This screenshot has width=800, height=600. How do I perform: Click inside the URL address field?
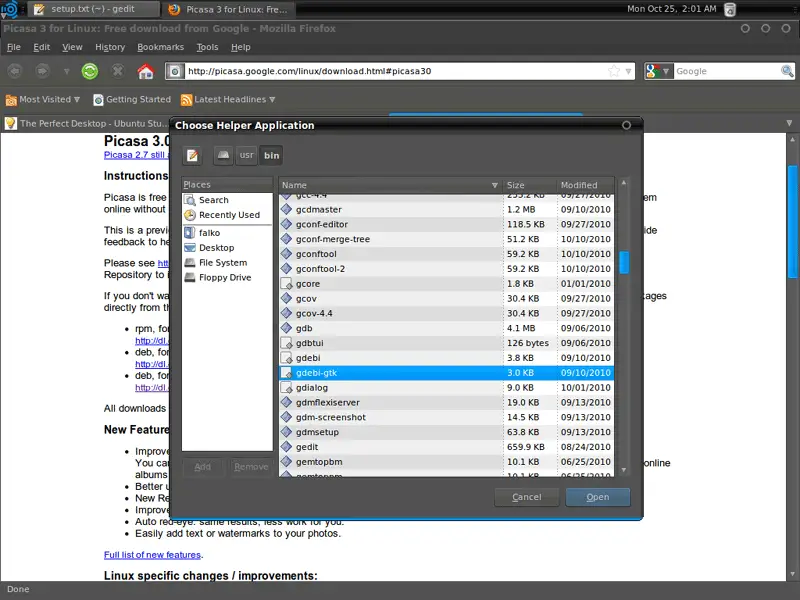pos(395,71)
